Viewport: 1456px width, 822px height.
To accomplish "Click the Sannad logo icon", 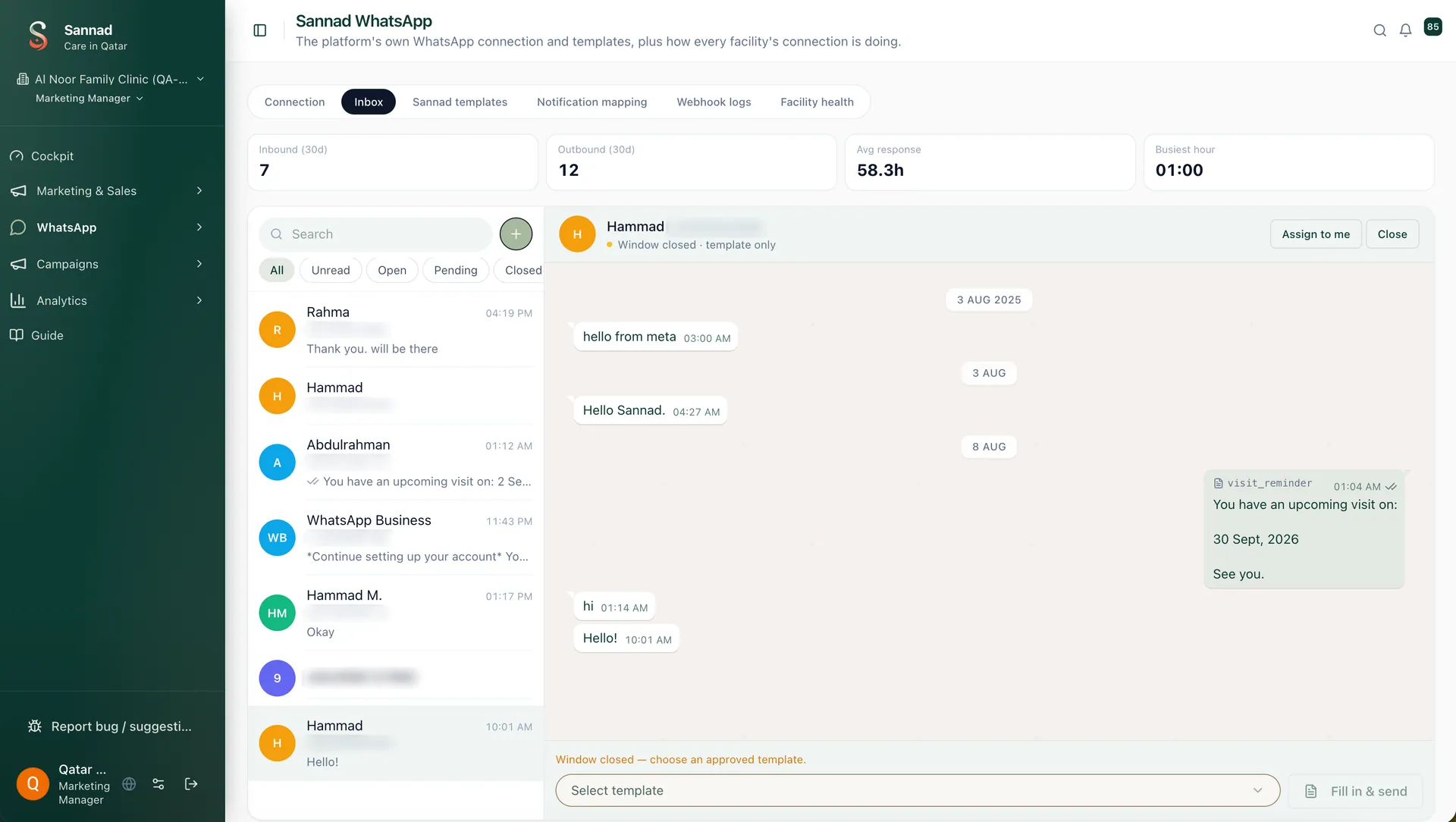I will [x=38, y=36].
